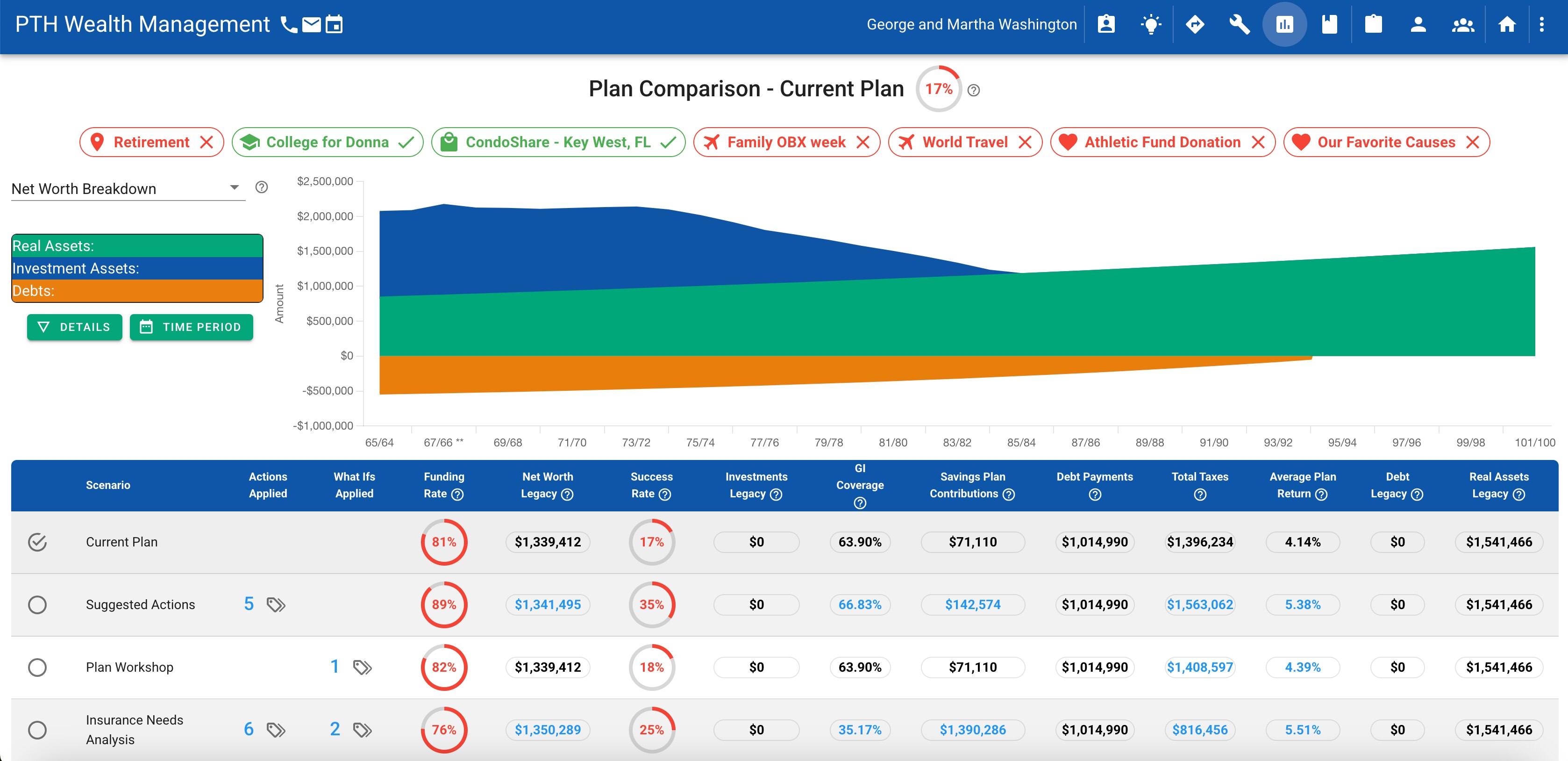Select the Suggested Actions scenario radio button

click(x=37, y=604)
